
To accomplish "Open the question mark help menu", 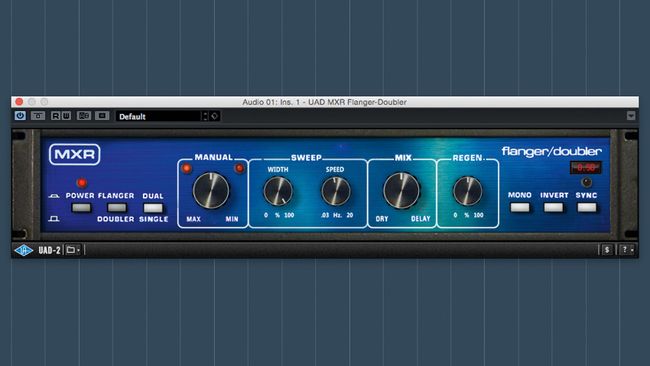I will point(627,250).
